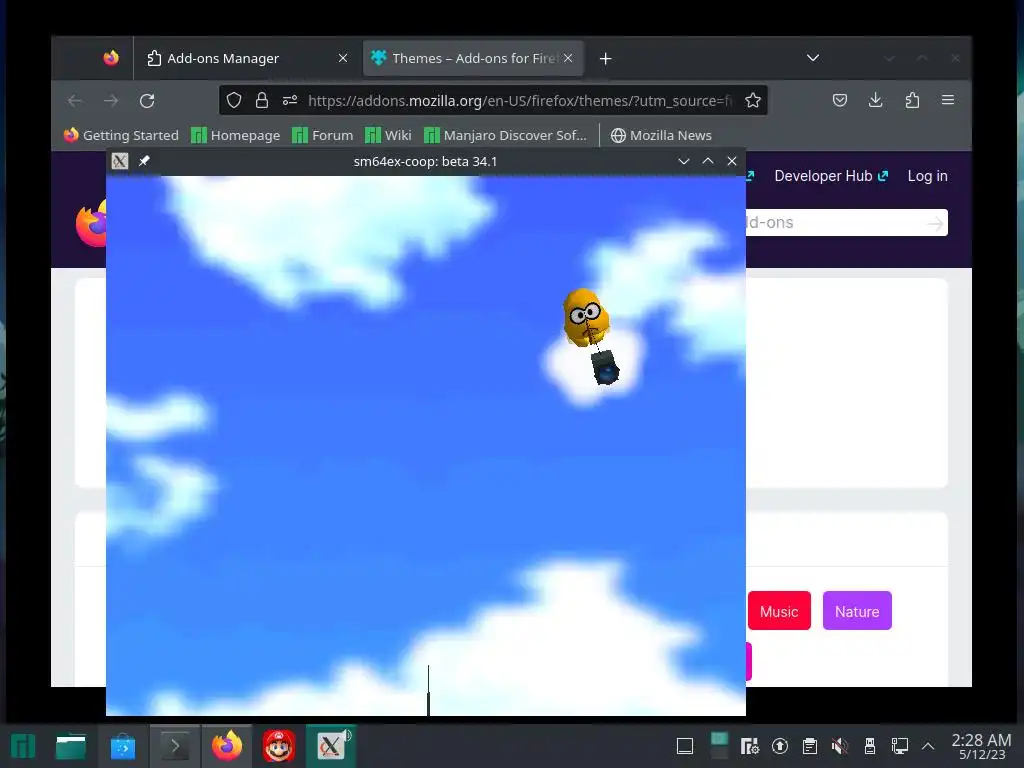The image size is (1024, 768).
Task: Go back one page
Action: coord(75,101)
